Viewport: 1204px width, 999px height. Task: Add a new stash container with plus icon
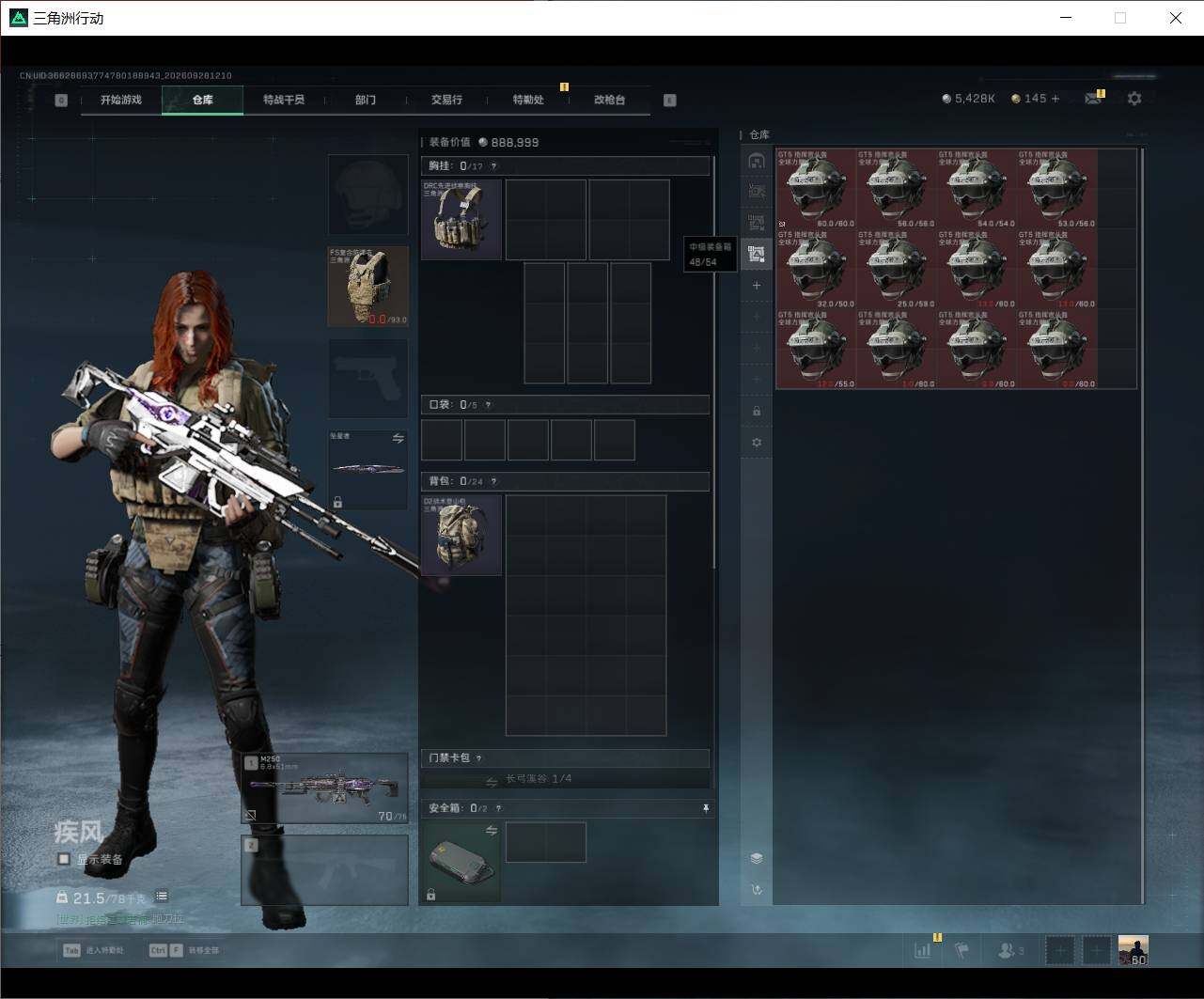point(757,285)
